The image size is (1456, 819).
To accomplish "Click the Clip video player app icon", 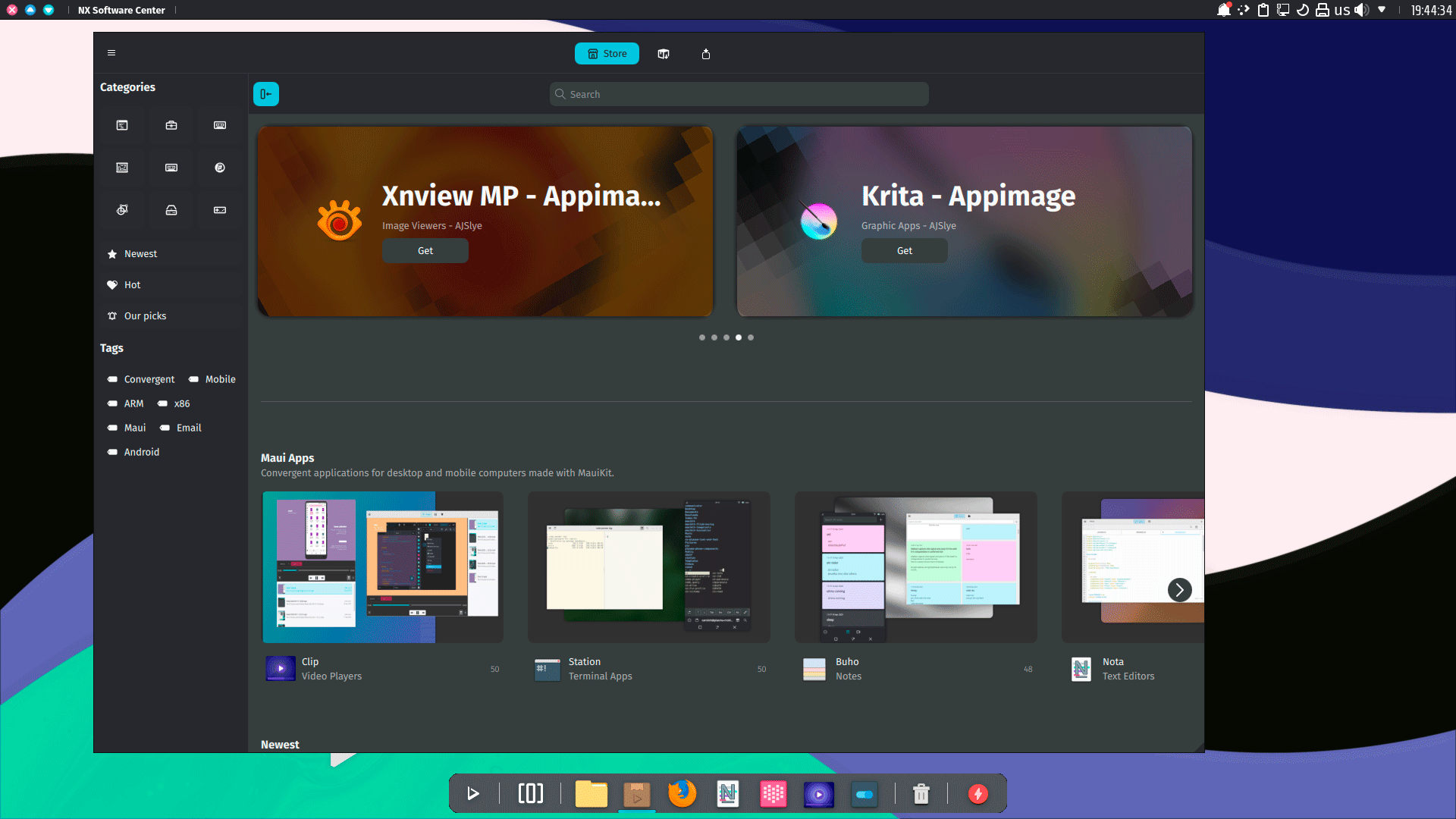I will (x=281, y=669).
